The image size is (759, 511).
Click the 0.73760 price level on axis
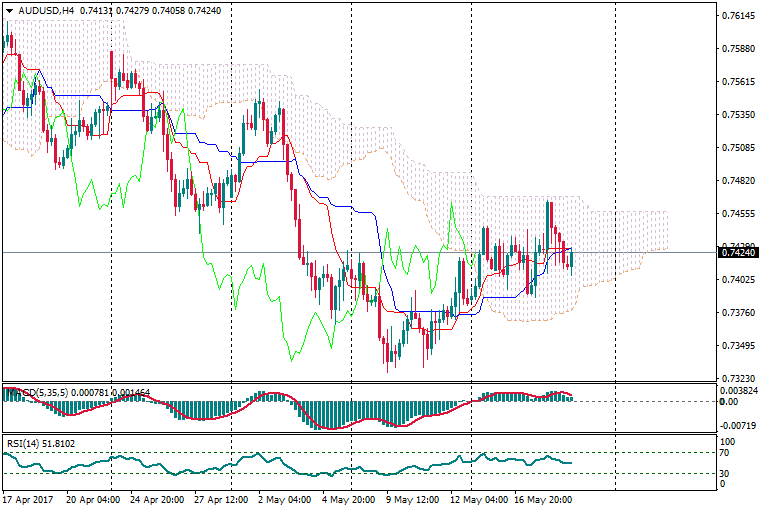pos(736,313)
